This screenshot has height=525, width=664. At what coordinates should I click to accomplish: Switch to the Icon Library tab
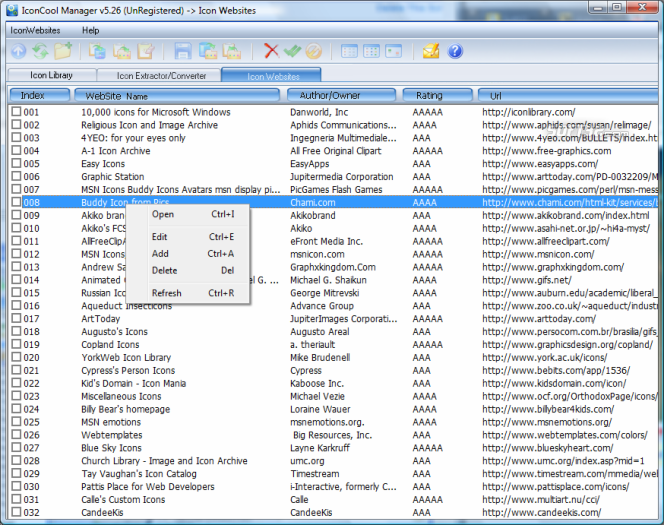tap(51, 75)
